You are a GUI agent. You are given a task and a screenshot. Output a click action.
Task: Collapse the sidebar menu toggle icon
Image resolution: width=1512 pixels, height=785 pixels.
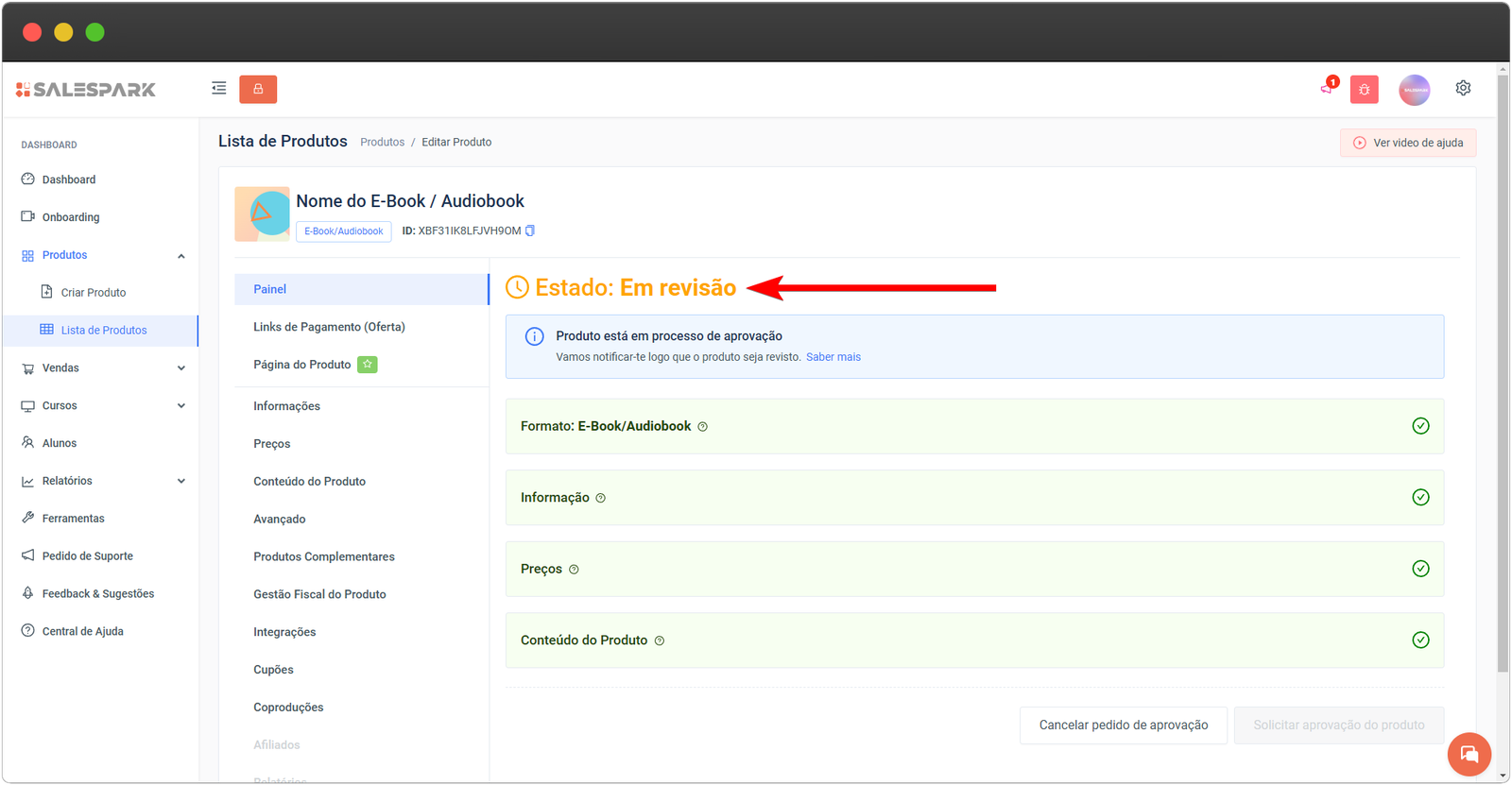218,89
